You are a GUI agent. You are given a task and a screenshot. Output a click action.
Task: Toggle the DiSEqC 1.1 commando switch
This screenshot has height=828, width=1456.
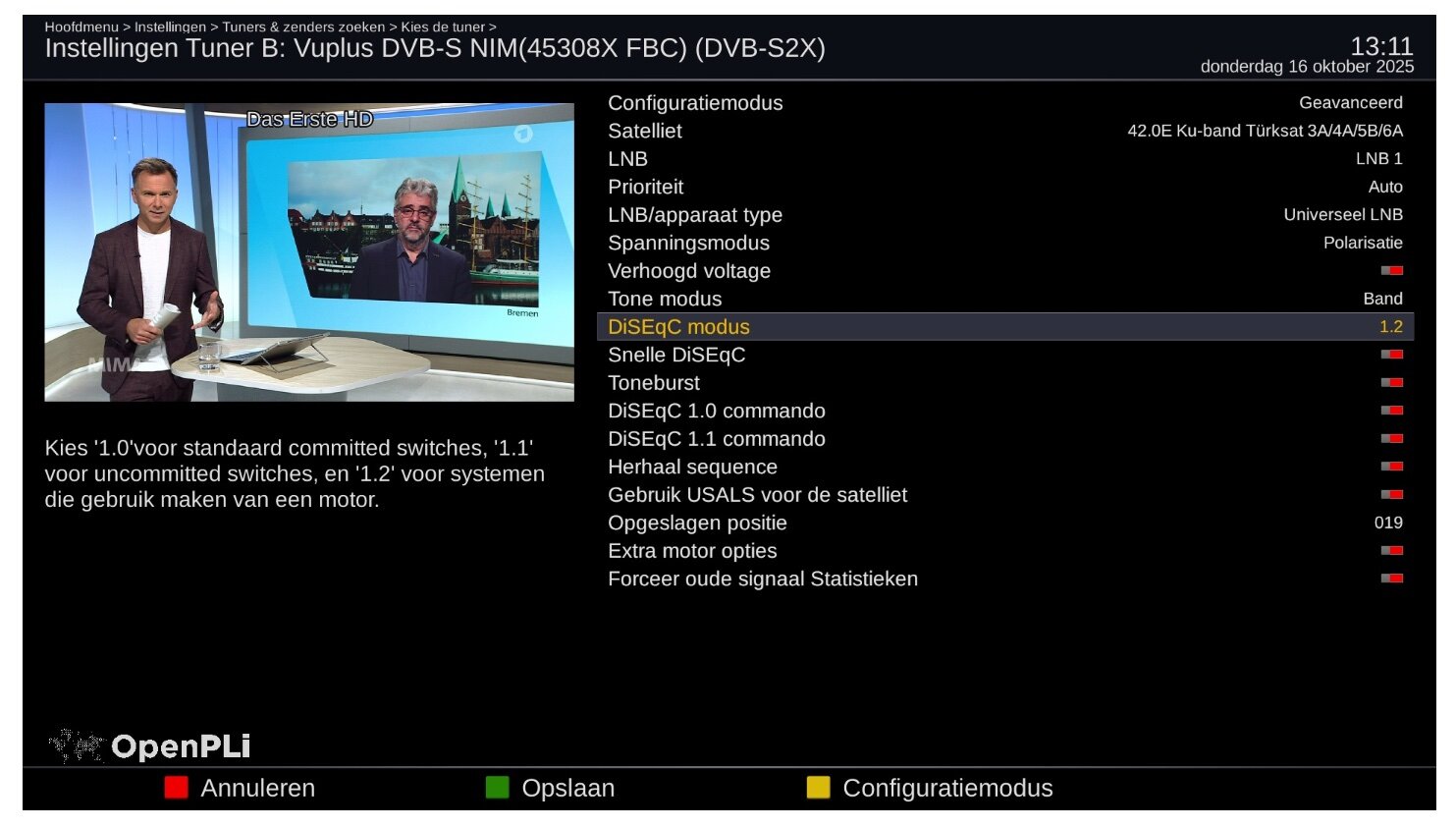(1392, 439)
